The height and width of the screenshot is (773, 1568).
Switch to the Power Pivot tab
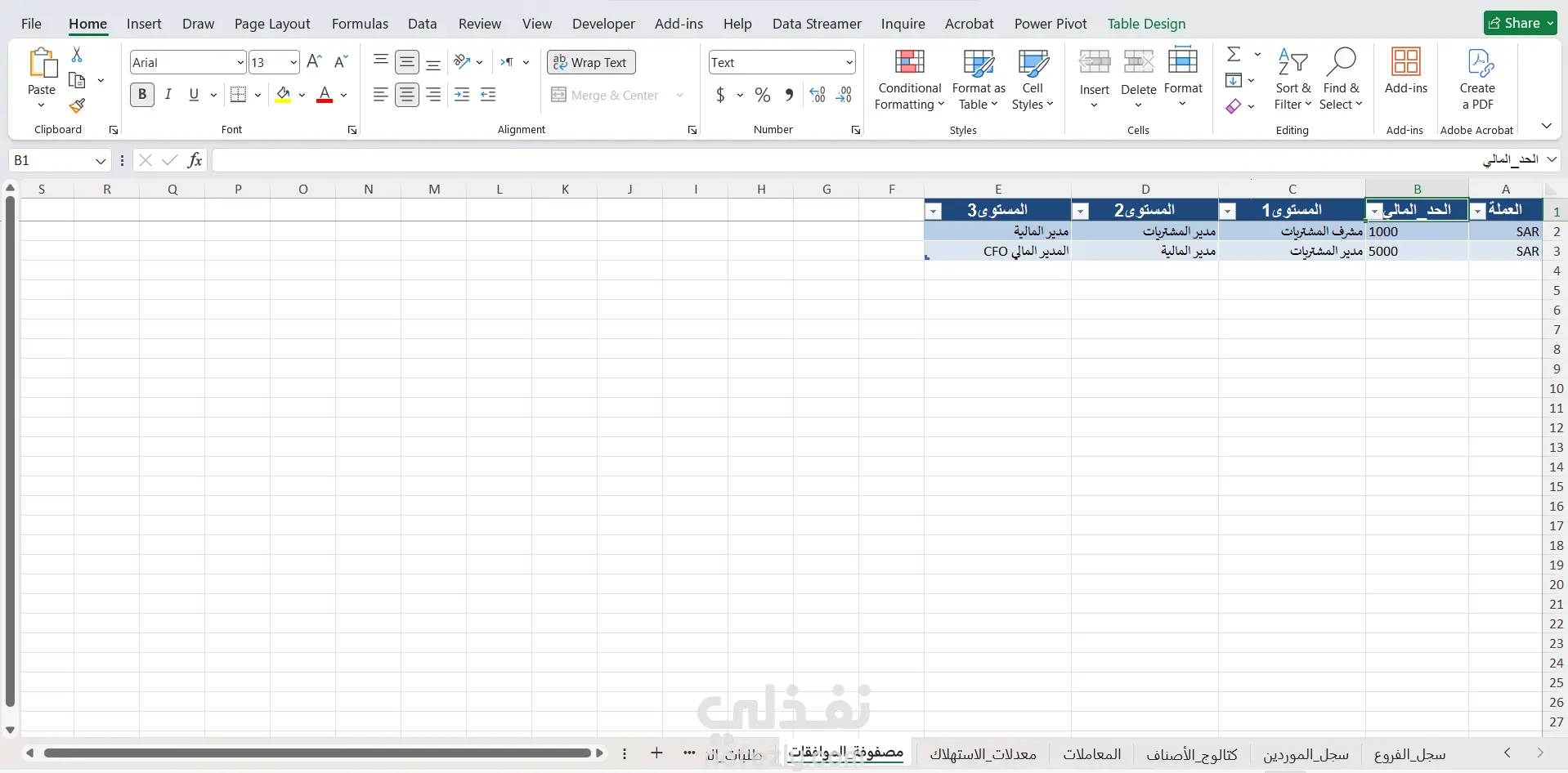[x=1051, y=24]
